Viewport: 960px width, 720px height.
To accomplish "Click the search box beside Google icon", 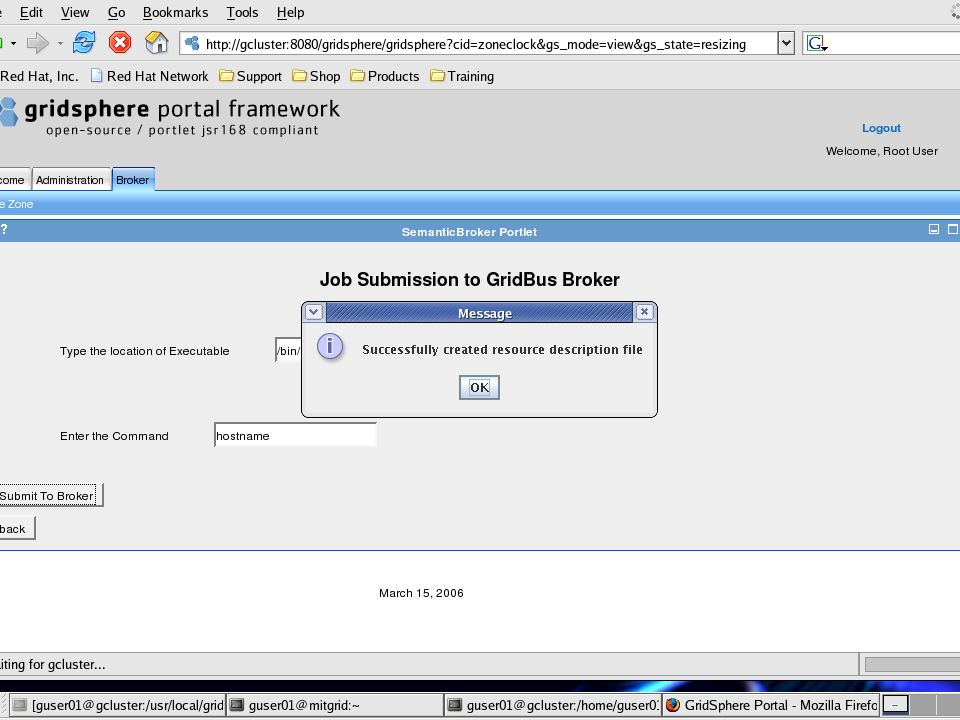I will [x=896, y=43].
